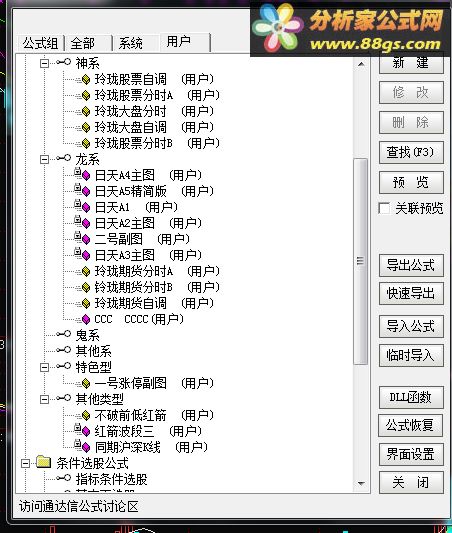Switch to the 用户 tab
Image resolution: width=452 pixels, height=533 pixels.
[185, 42]
